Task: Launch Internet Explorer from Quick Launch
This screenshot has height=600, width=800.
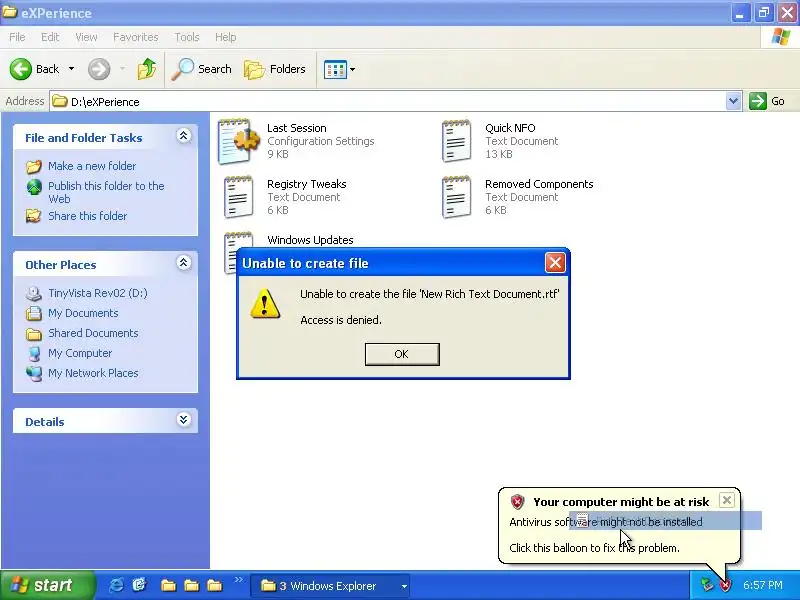Action: click(116, 585)
